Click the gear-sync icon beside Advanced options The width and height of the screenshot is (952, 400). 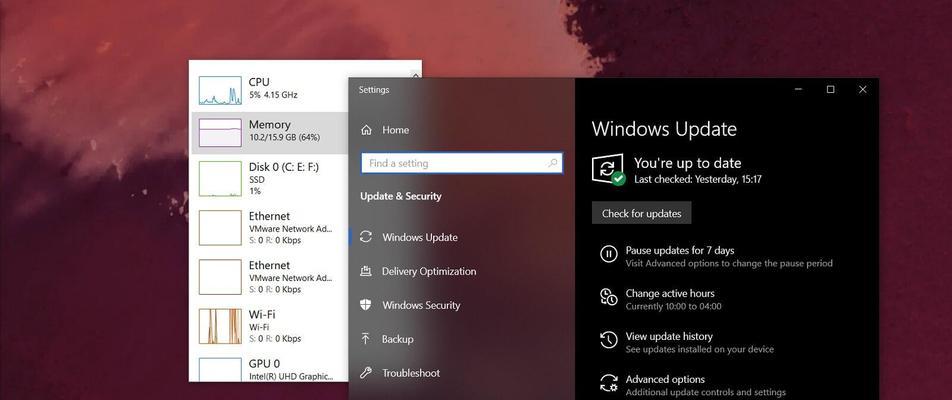click(x=608, y=383)
